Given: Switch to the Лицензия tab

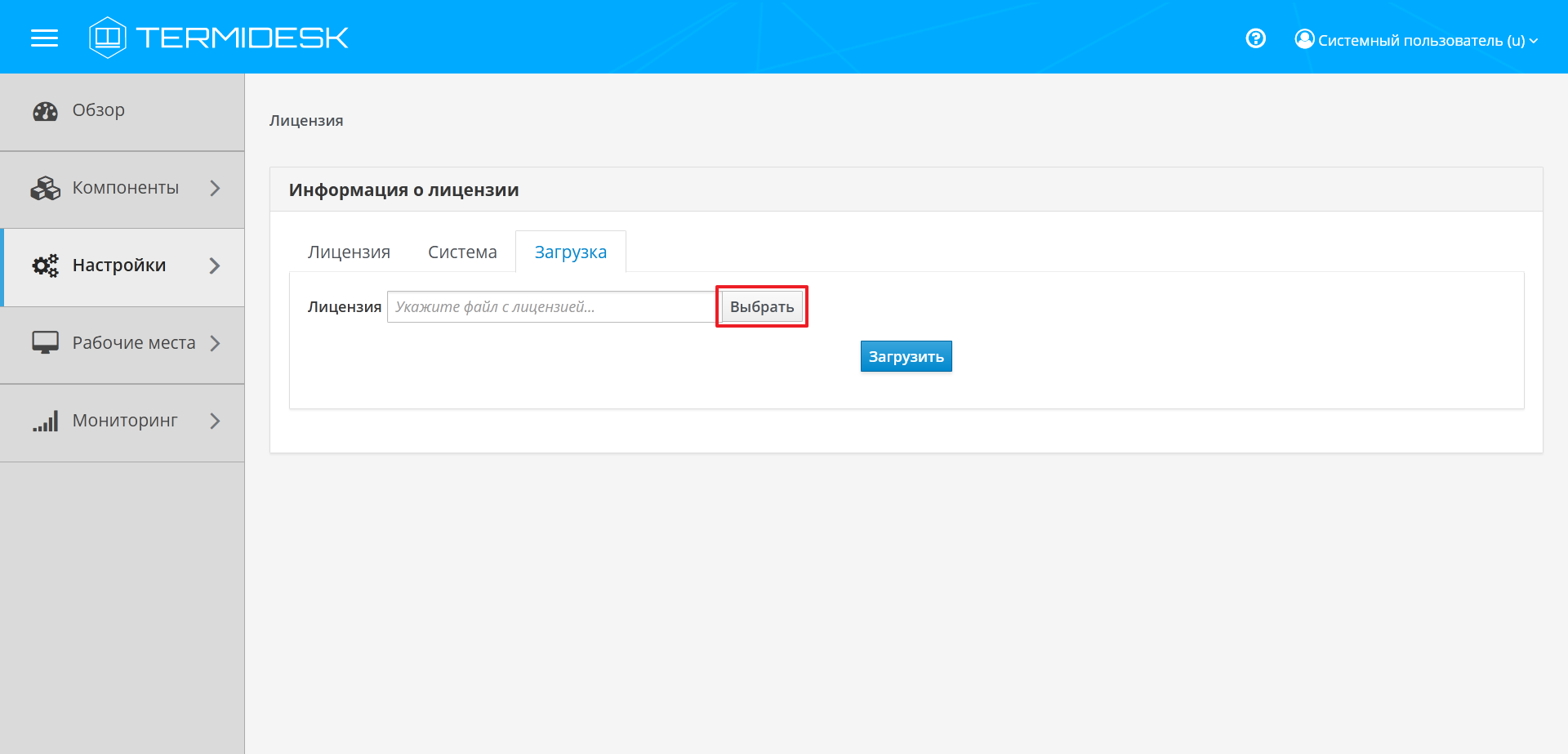Looking at the screenshot, I should 349,252.
